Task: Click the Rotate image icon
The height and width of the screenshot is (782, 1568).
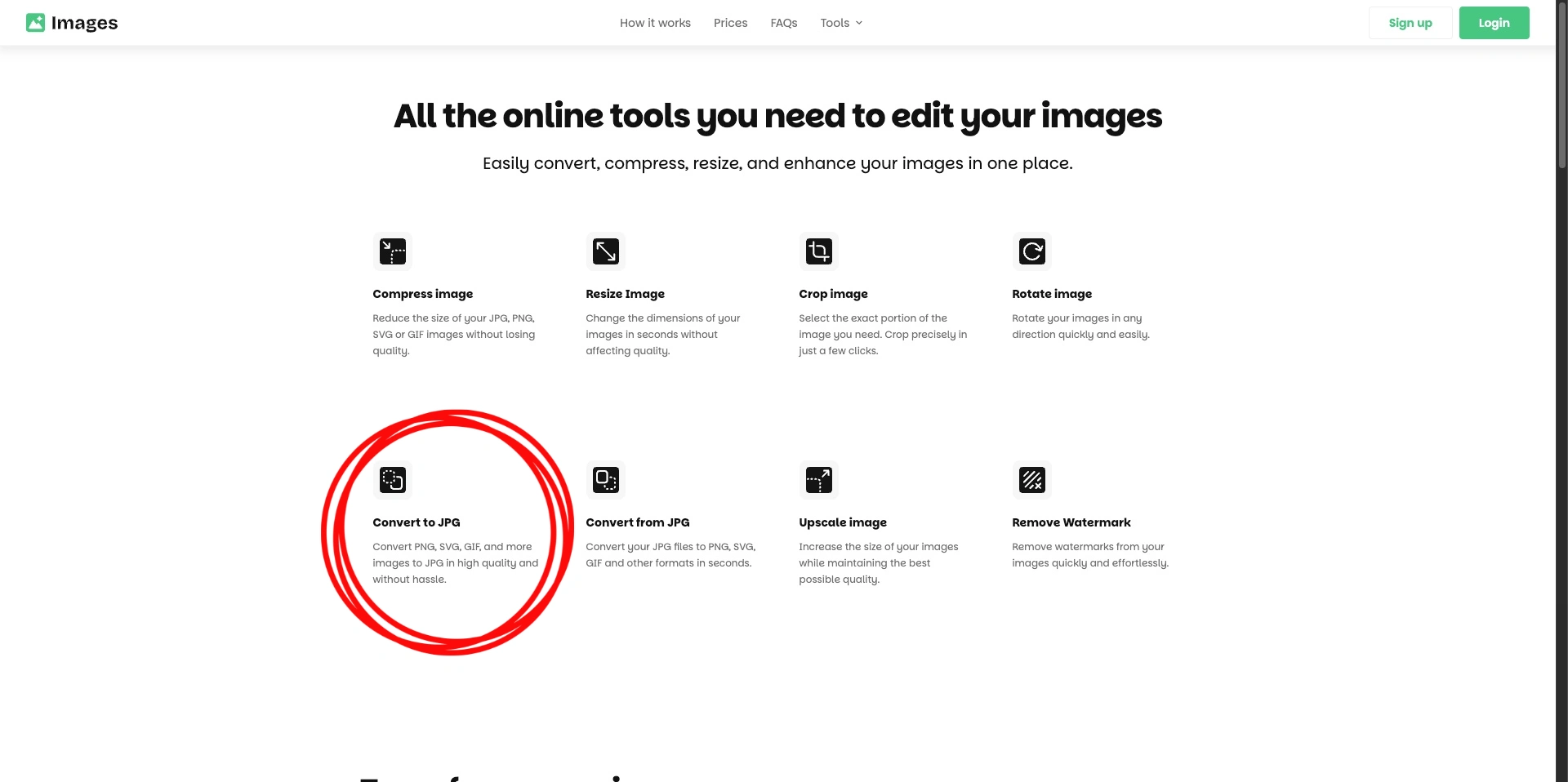Action: pos(1031,251)
